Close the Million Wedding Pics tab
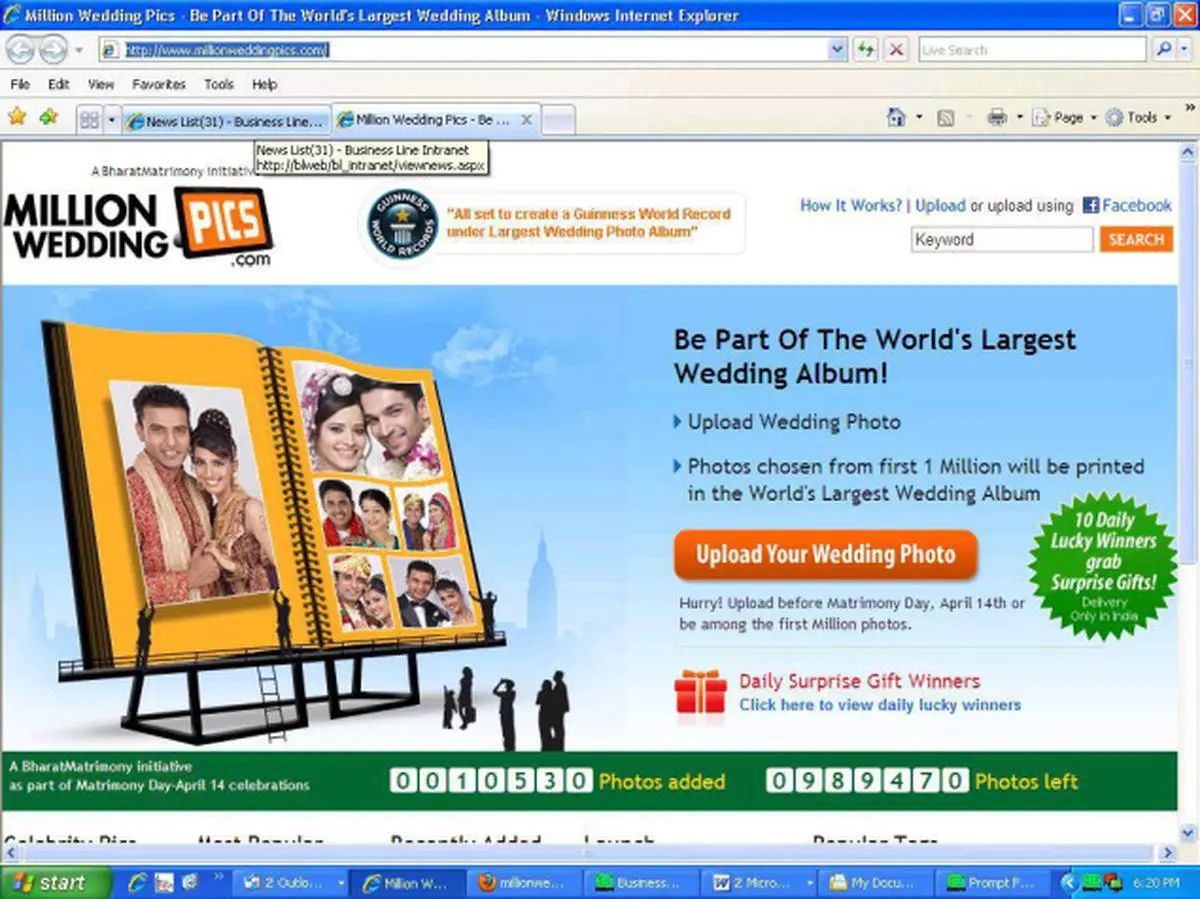The image size is (1200, 899). 527,120
